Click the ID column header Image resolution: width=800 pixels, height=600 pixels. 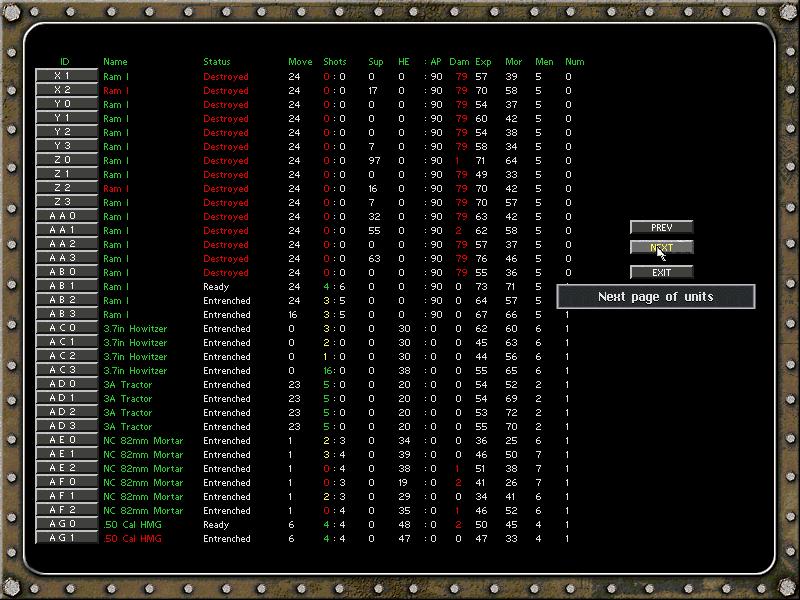[65, 61]
